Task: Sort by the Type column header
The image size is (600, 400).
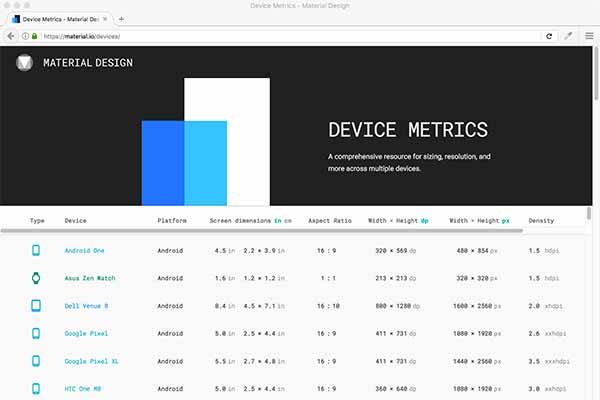Action: click(37, 220)
